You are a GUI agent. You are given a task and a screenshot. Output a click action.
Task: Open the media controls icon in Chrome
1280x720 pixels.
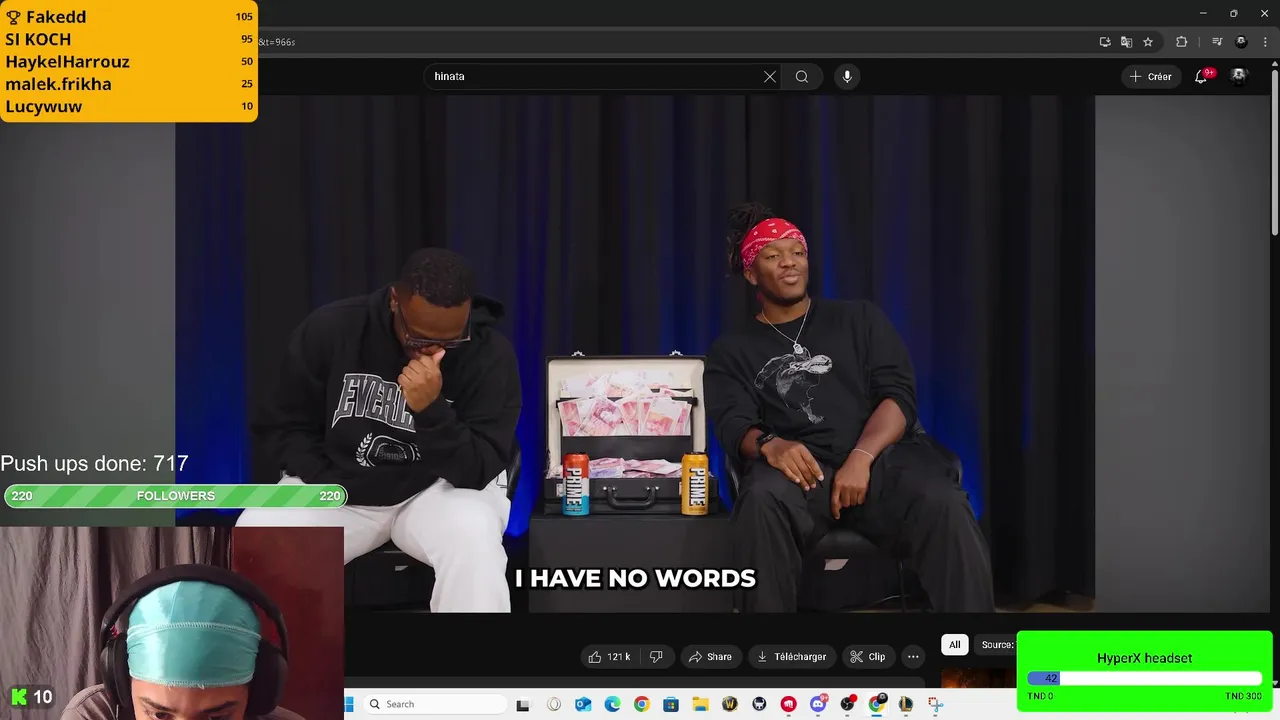coord(1217,42)
